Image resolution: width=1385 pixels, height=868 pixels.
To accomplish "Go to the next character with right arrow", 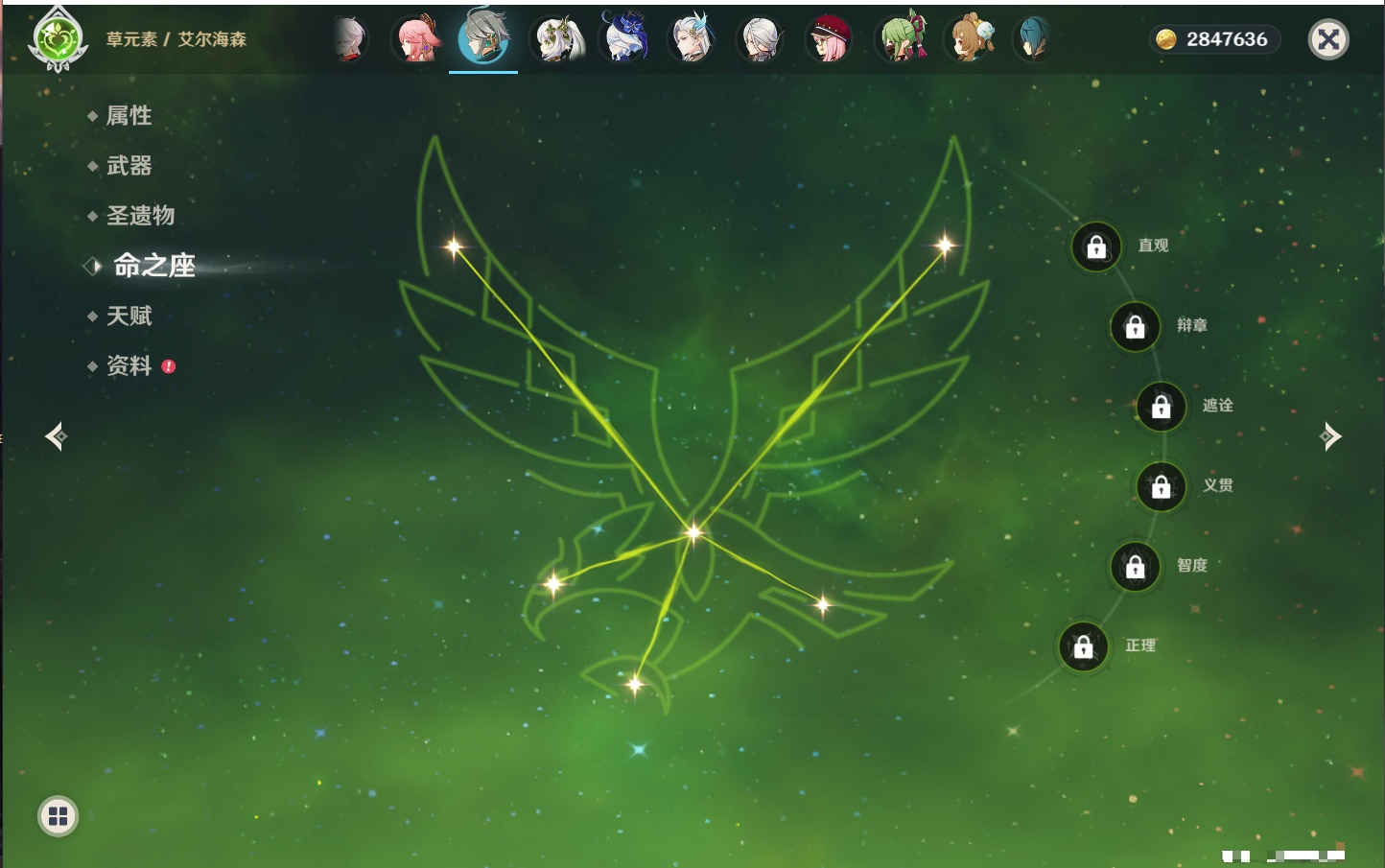I will [x=1330, y=436].
